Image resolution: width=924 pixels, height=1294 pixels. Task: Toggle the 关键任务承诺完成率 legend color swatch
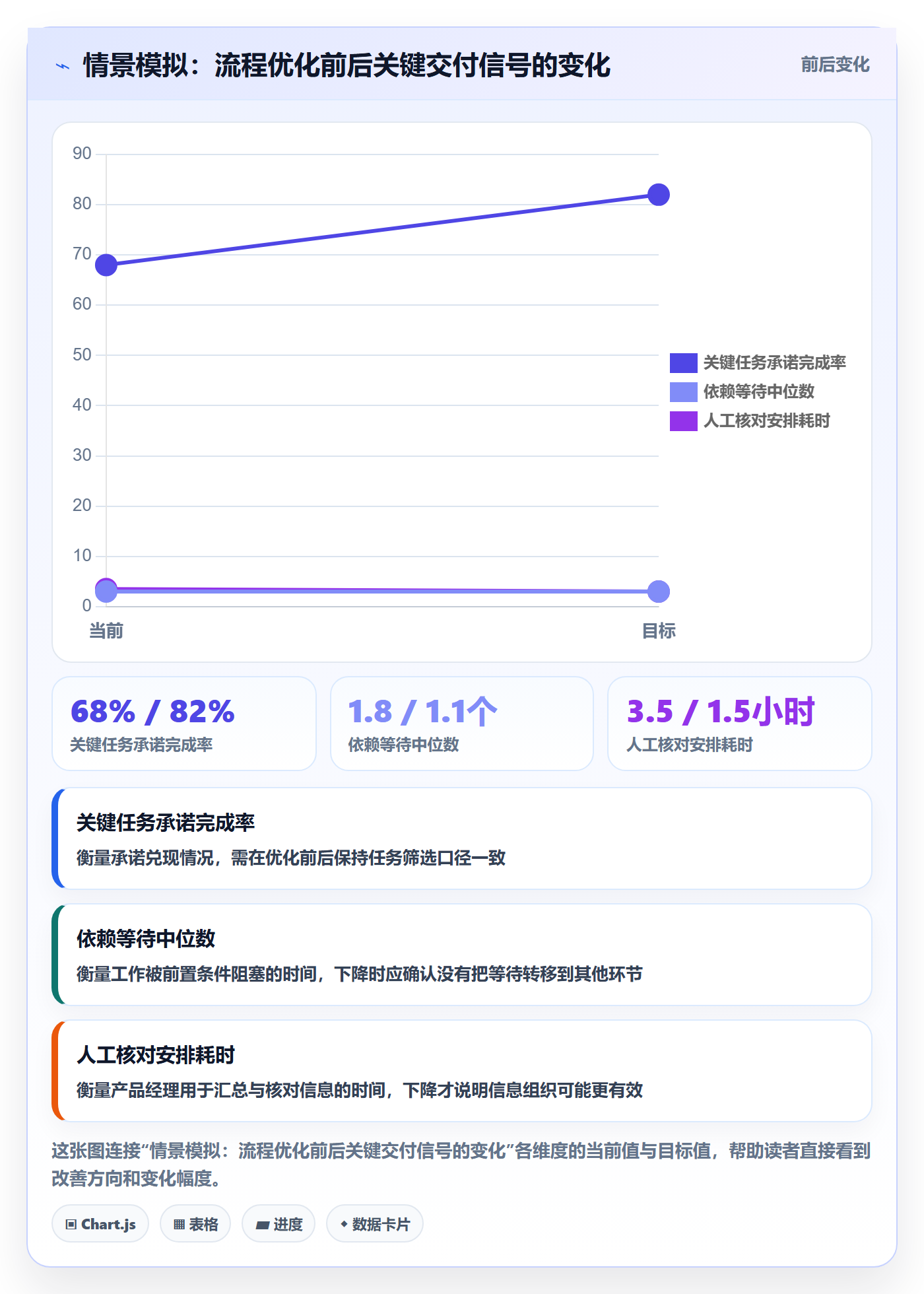(x=683, y=363)
